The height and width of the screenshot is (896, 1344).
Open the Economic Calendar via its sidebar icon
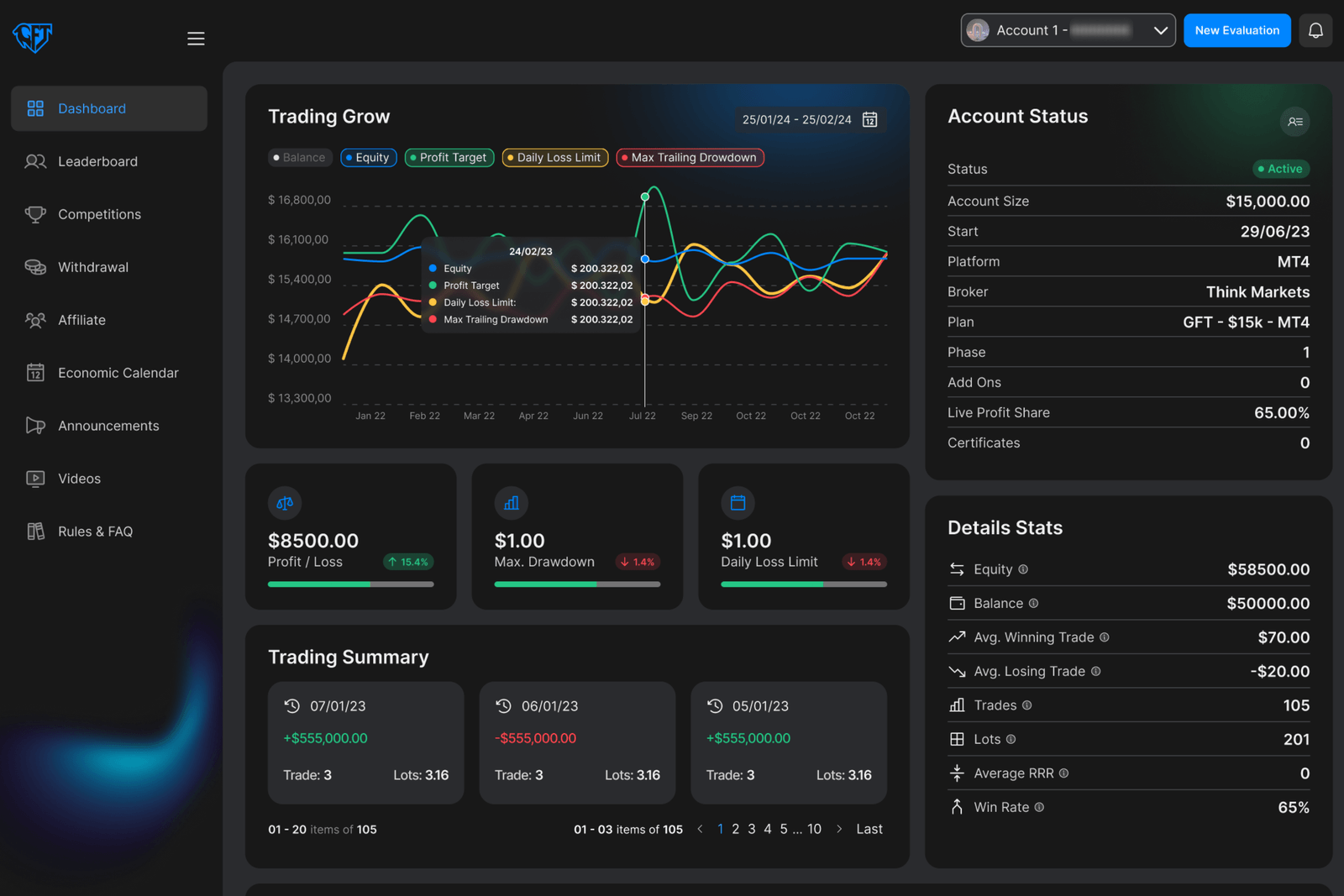[x=35, y=373]
